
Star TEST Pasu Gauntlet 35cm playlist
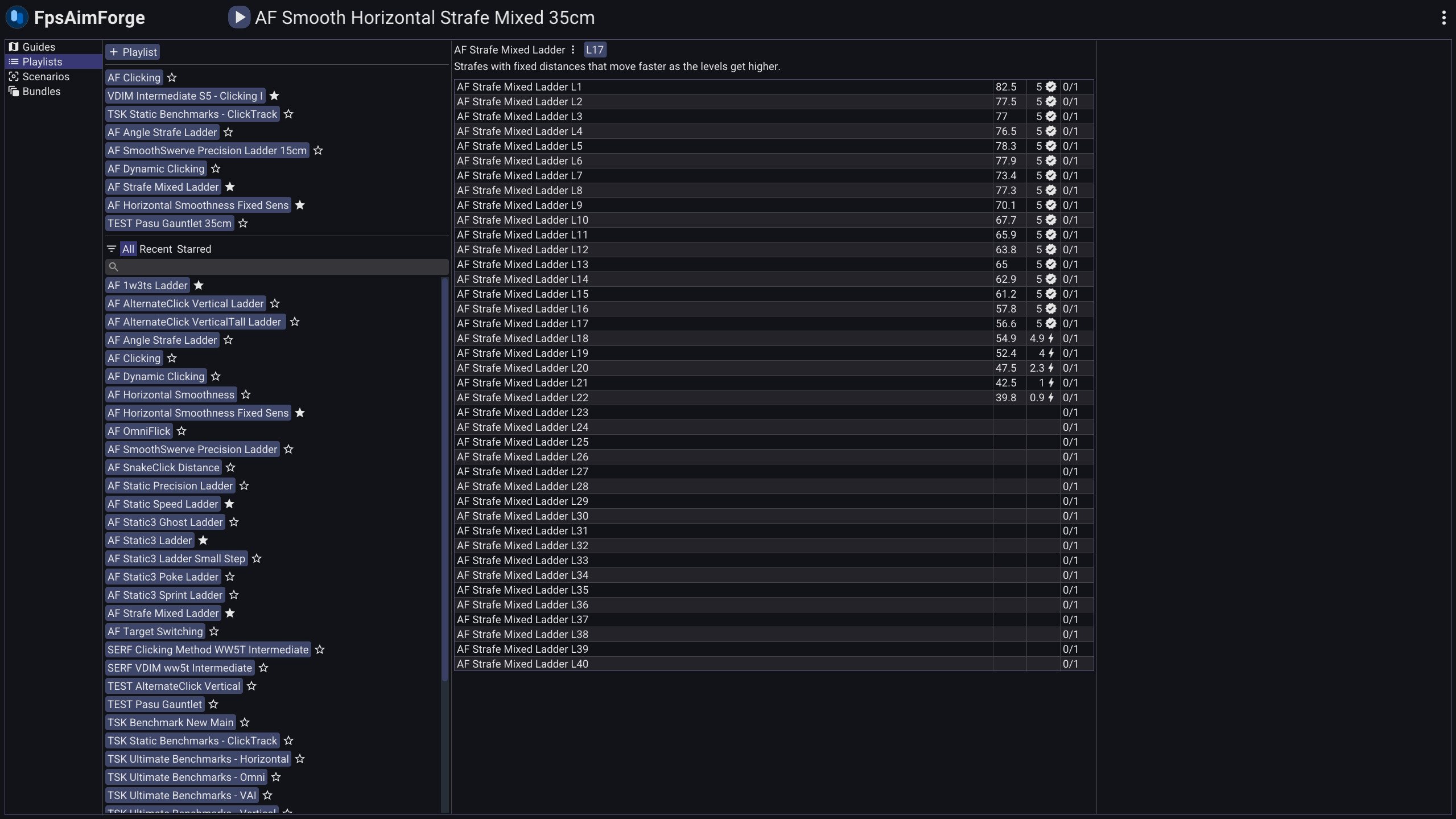click(243, 223)
